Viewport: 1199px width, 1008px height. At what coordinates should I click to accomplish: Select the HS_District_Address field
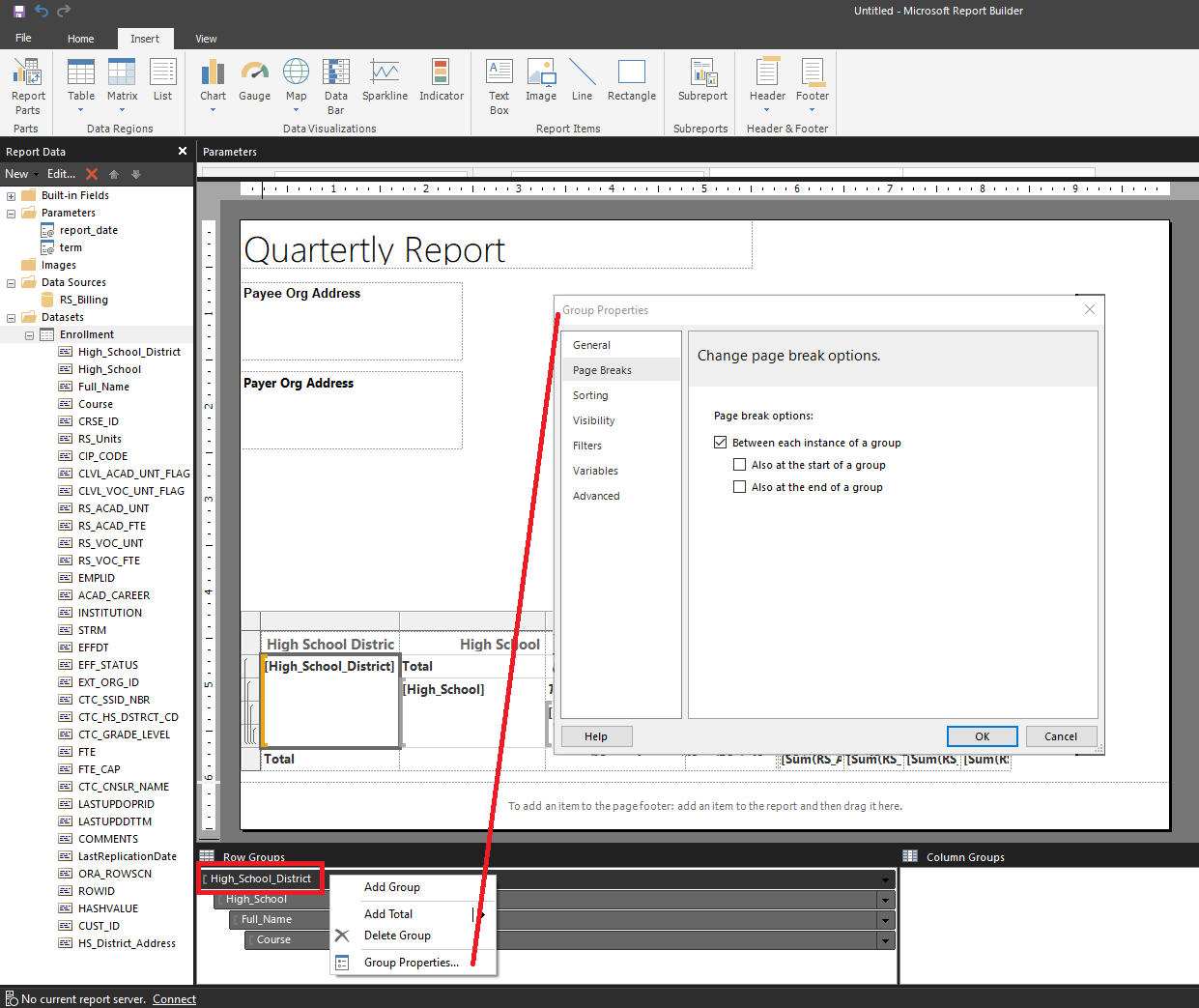[x=127, y=944]
